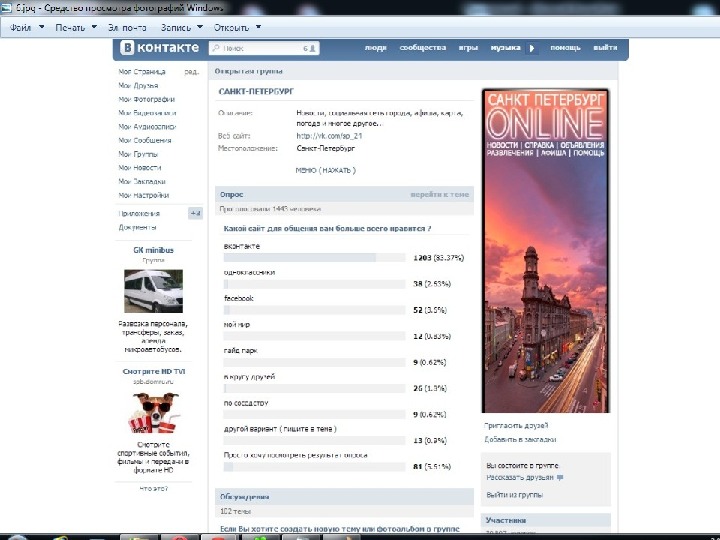Go to сообщества in VK header

pyautogui.click(x=422, y=48)
